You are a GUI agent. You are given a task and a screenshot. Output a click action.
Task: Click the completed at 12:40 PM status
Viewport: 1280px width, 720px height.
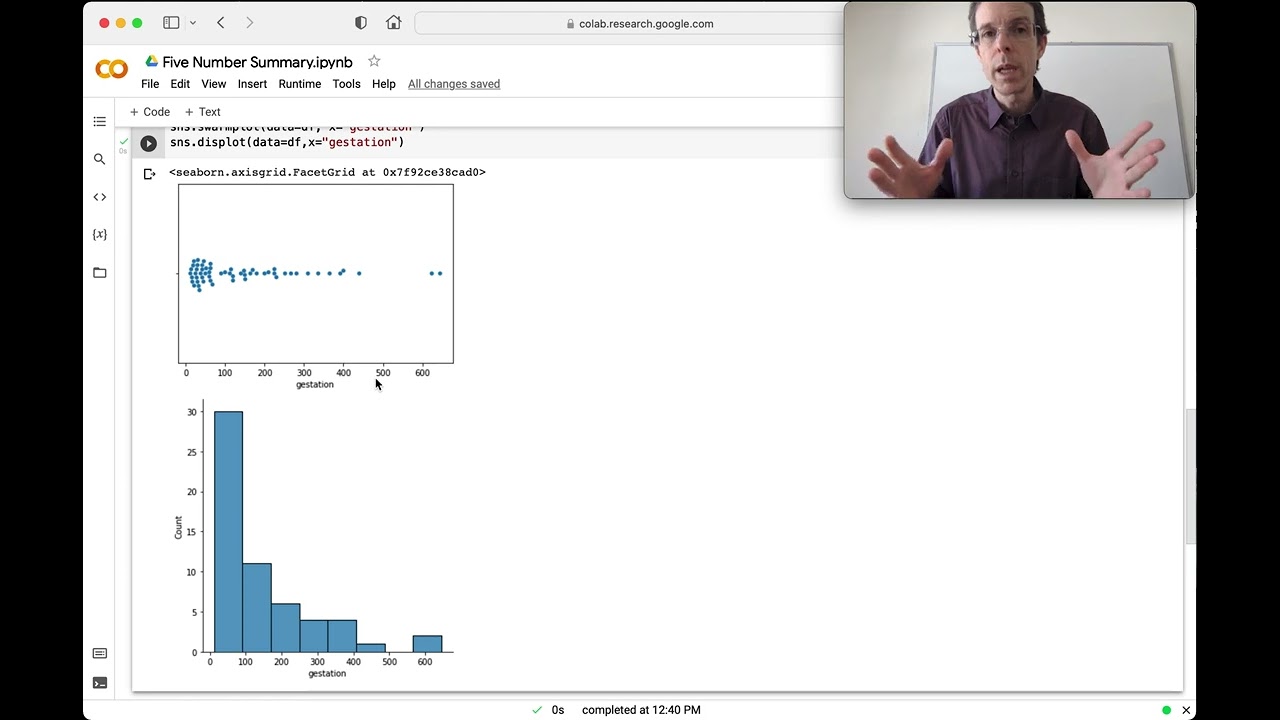[641, 710]
